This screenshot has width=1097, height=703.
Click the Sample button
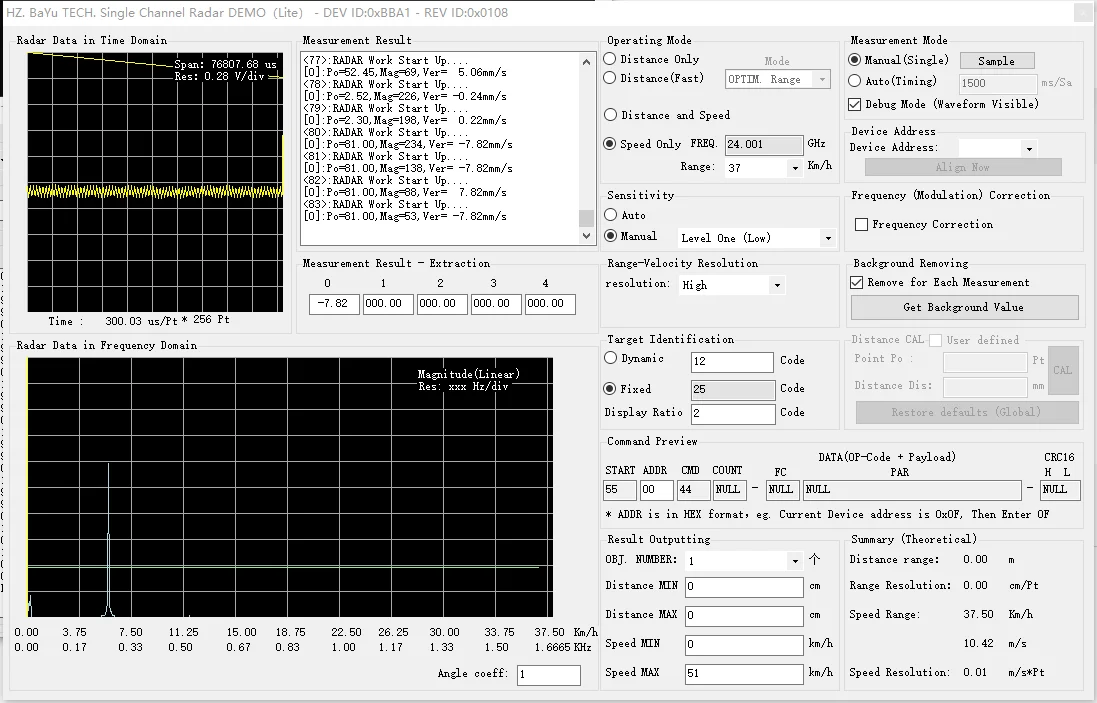coord(996,61)
